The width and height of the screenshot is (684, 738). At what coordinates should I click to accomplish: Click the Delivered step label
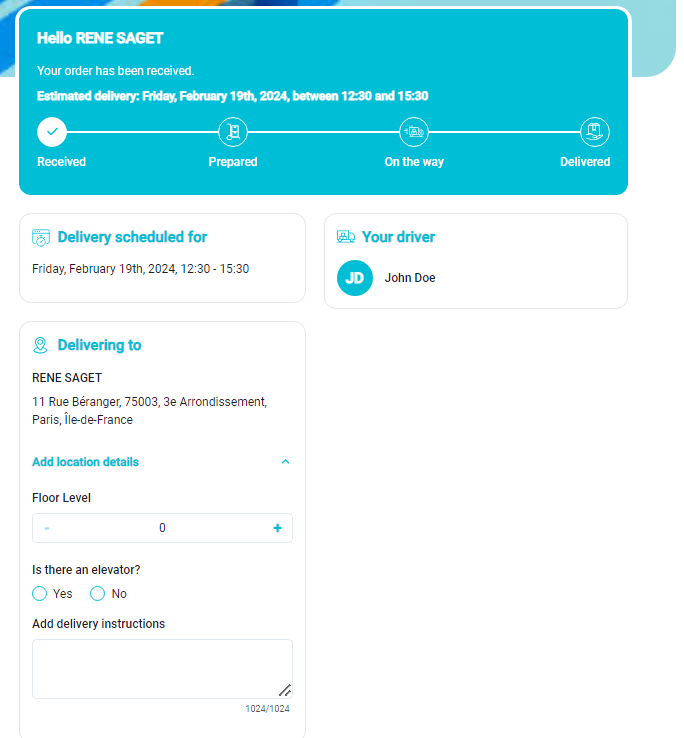585,161
